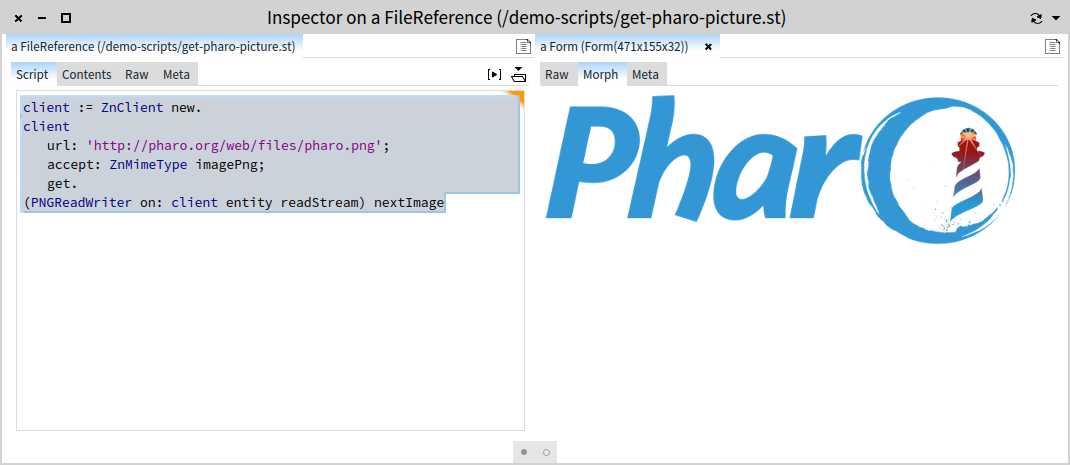The height and width of the screenshot is (465, 1070).
Task: Click the print/inspect icon beside the play icon
Action: (519, 74)
